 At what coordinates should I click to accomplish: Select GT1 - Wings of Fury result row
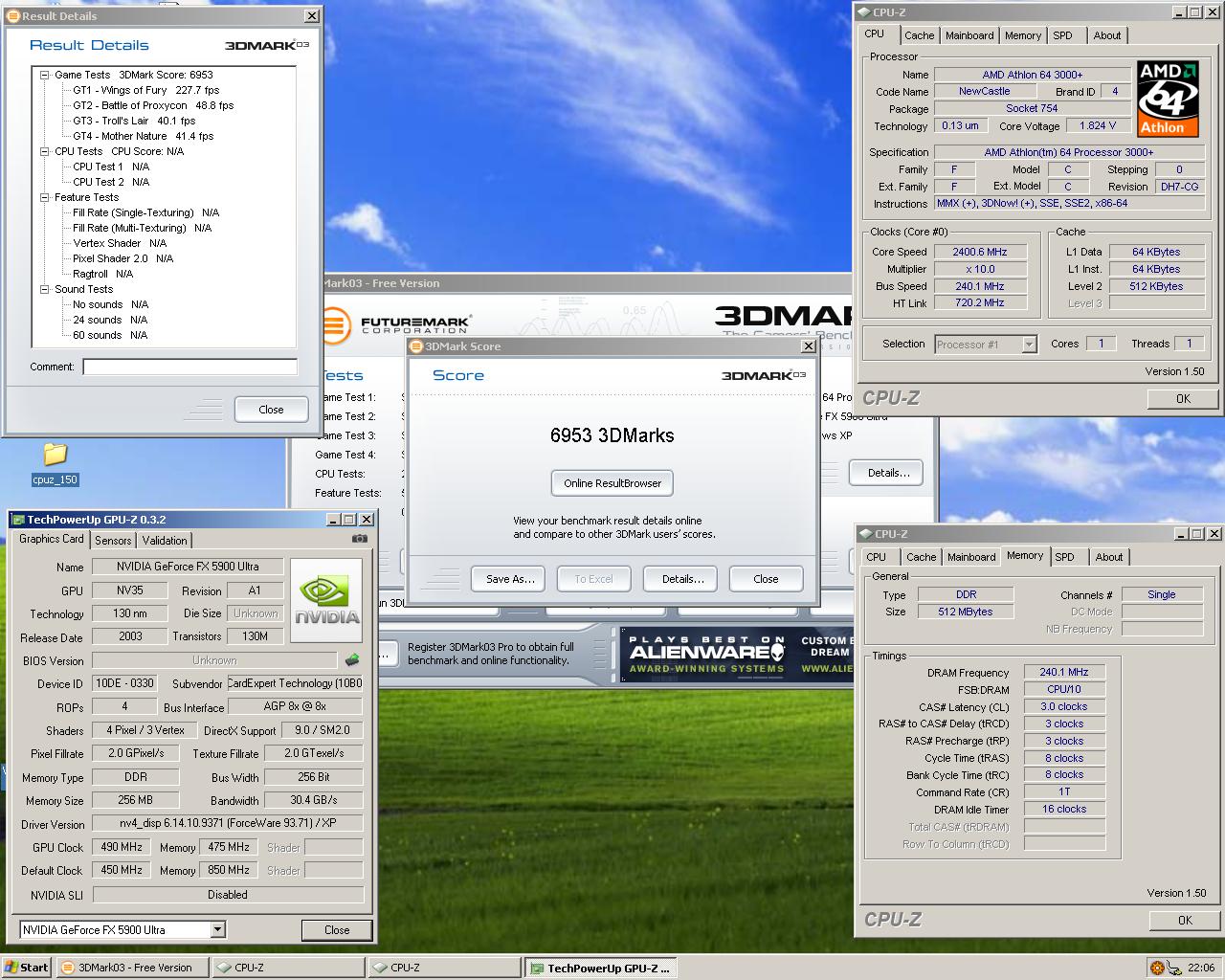(x=145, y=90)
